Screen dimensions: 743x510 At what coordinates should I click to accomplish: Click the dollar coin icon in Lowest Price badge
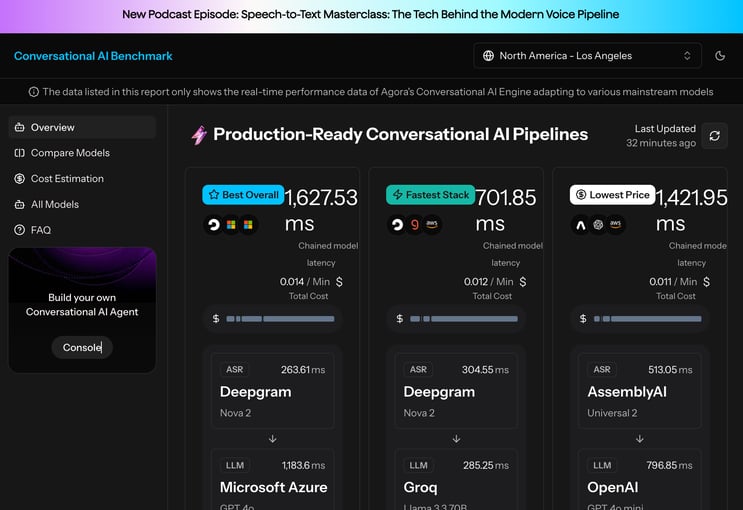tap(581, 195)
